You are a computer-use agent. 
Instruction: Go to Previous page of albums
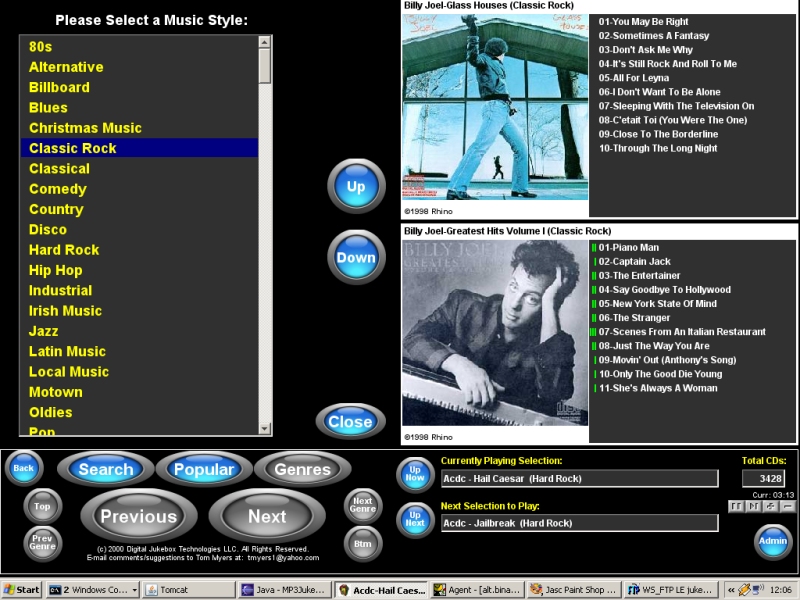(139, 516)
